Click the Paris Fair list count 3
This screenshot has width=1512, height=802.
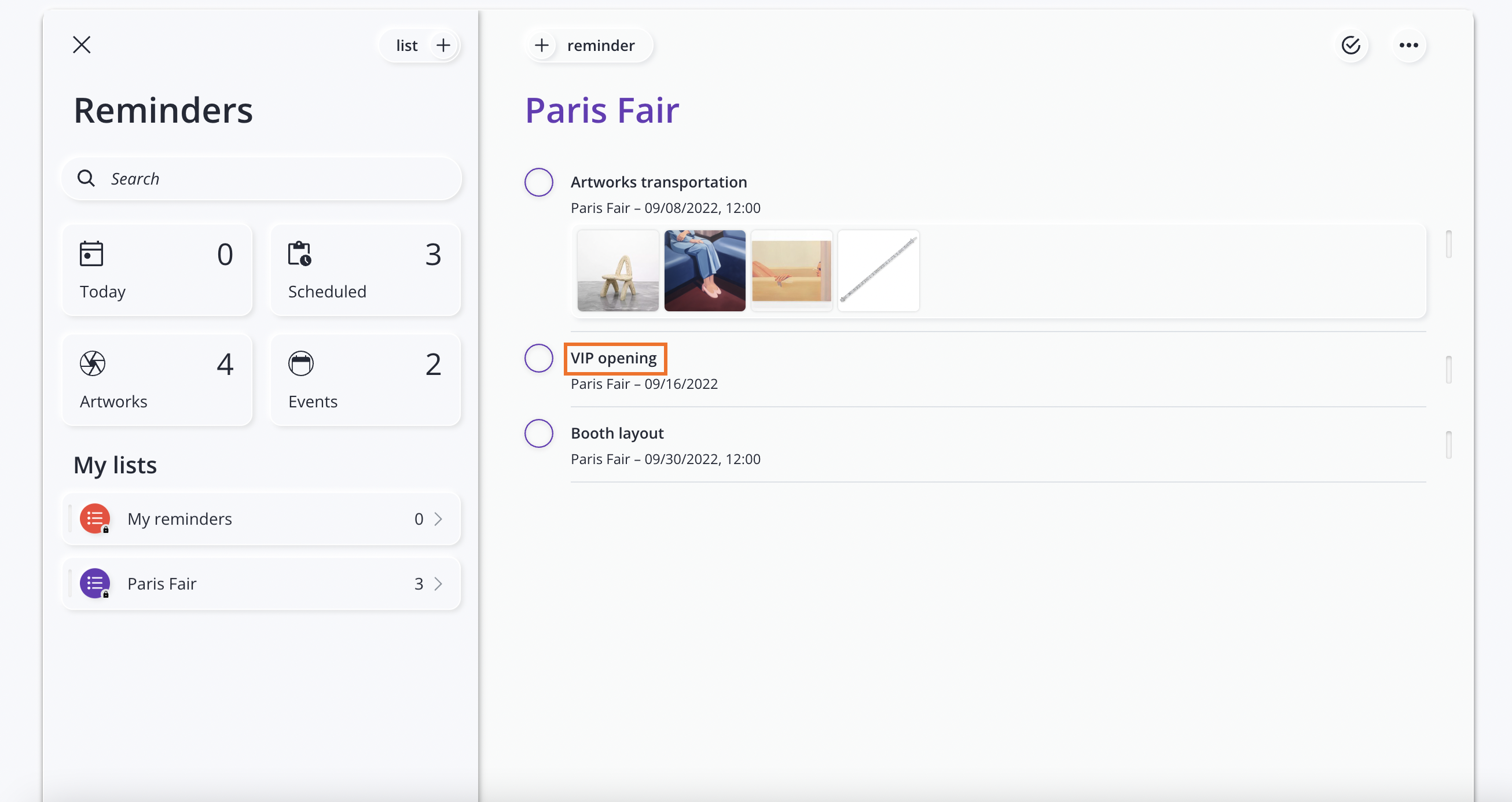pos(419,583)
